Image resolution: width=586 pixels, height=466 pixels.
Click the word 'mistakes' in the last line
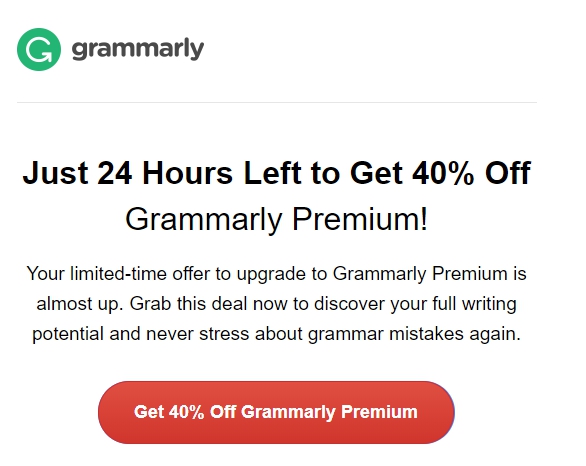tap(426, 334)
